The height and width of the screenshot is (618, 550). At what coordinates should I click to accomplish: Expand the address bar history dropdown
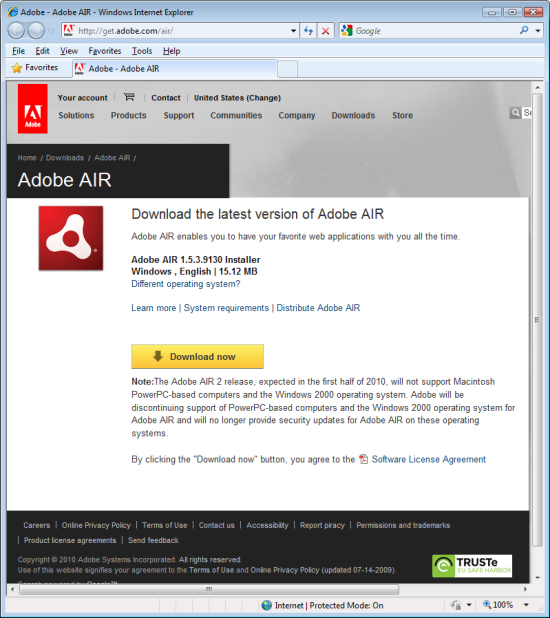coord(293,31)
